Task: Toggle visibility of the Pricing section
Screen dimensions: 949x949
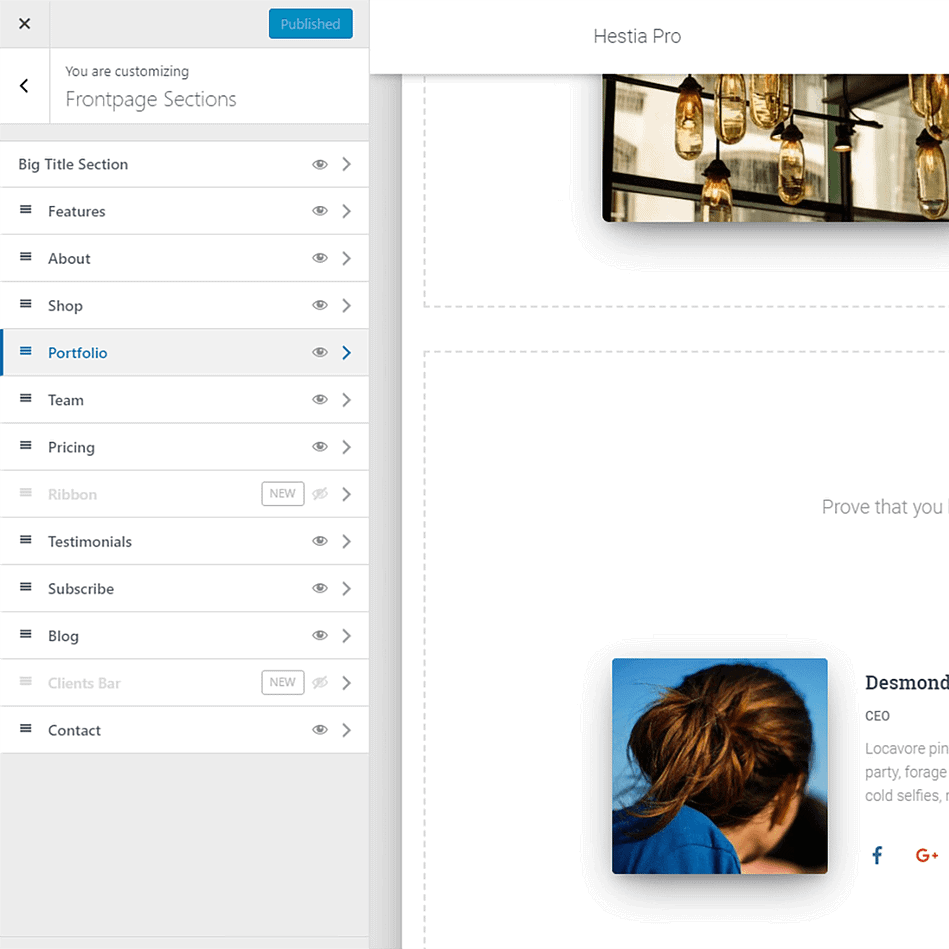Action: click(x=320, y=447)
